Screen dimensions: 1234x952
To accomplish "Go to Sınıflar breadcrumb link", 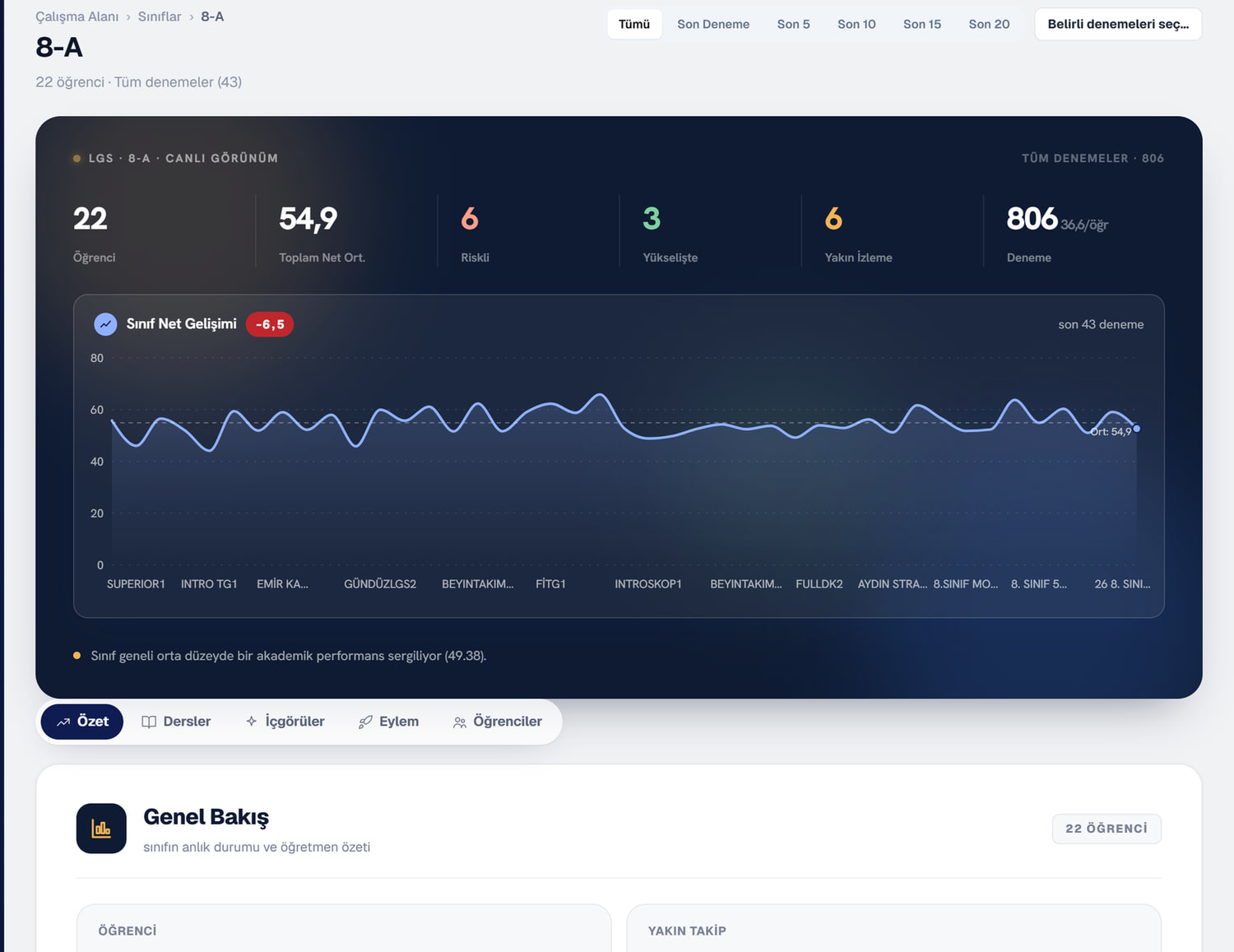I will click(x=160, y=16).
